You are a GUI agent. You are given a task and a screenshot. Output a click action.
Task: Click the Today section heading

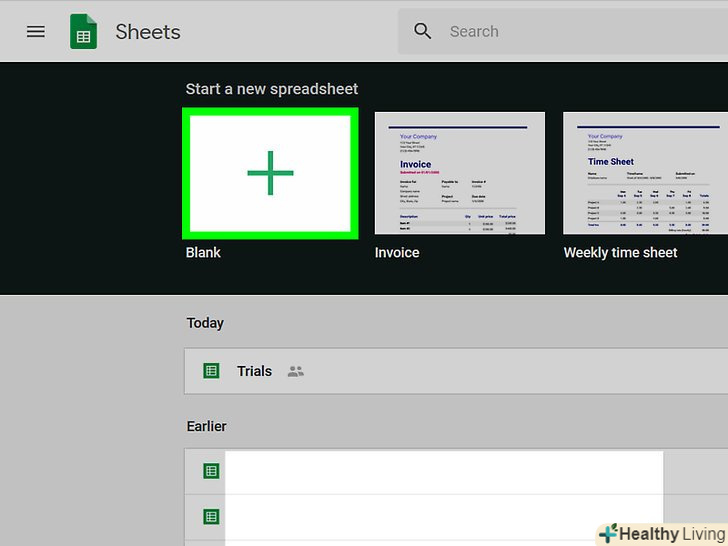pyautogui.click(x=205, y=323)
